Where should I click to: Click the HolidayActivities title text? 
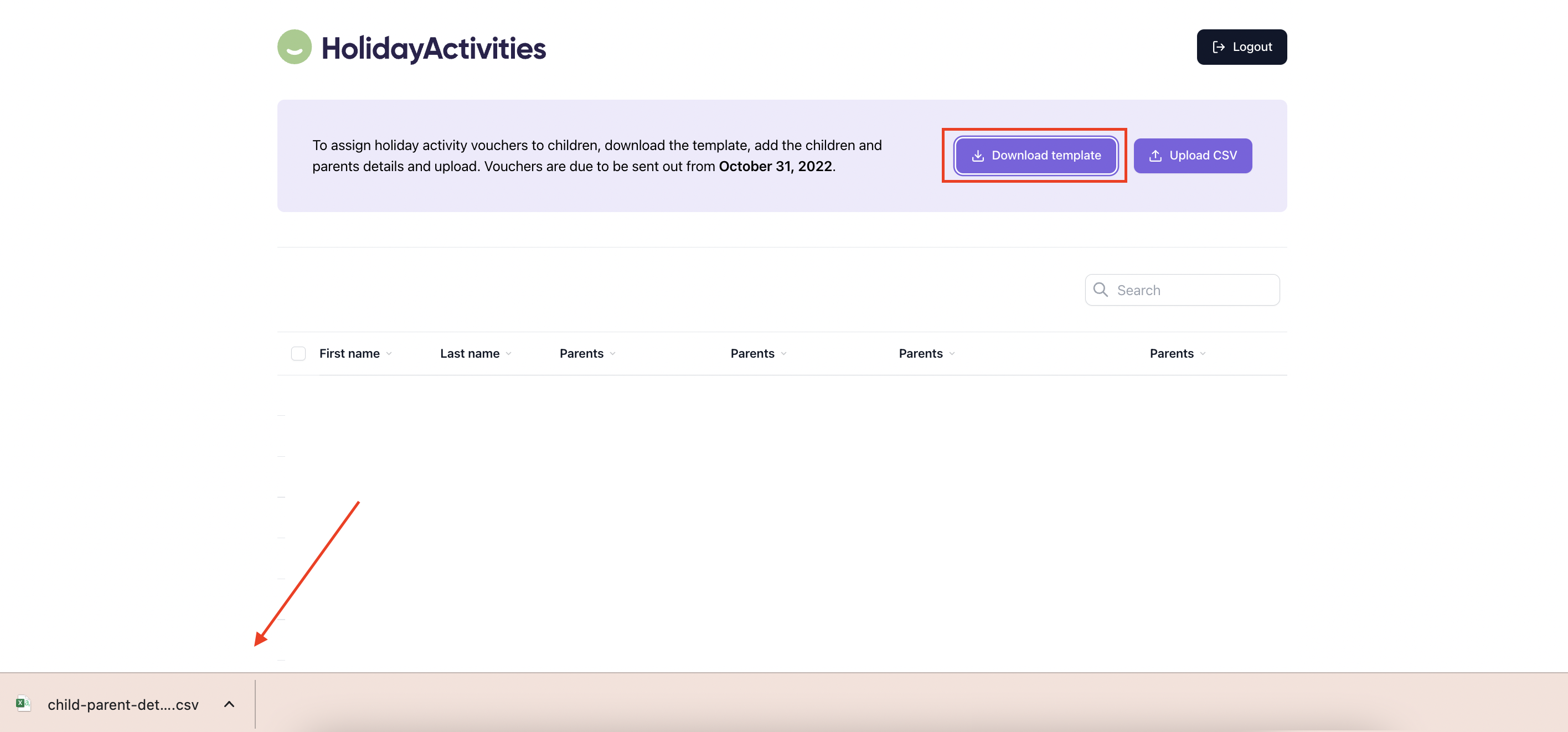[x=434, y=48]
